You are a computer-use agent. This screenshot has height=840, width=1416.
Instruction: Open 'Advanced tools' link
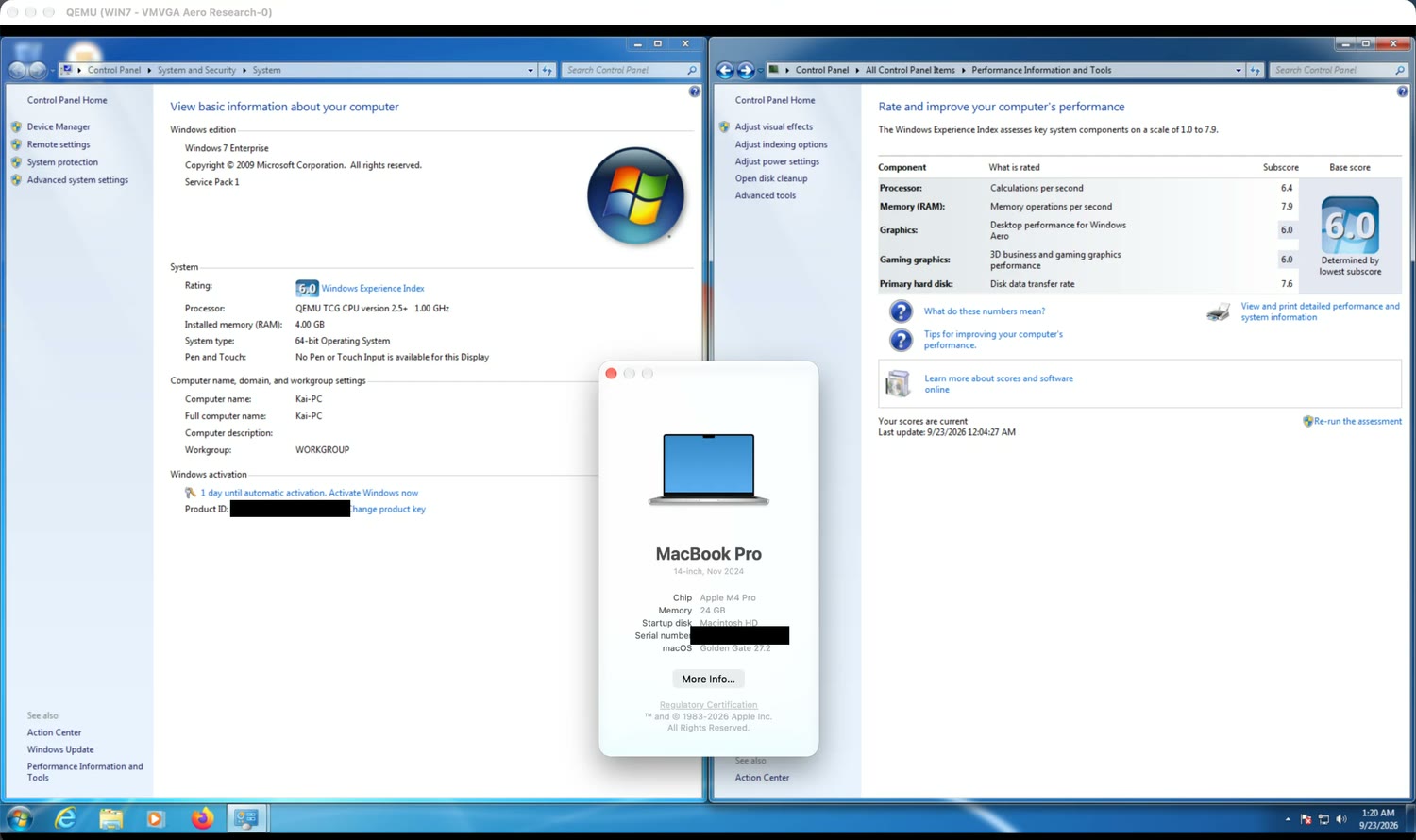765,195
